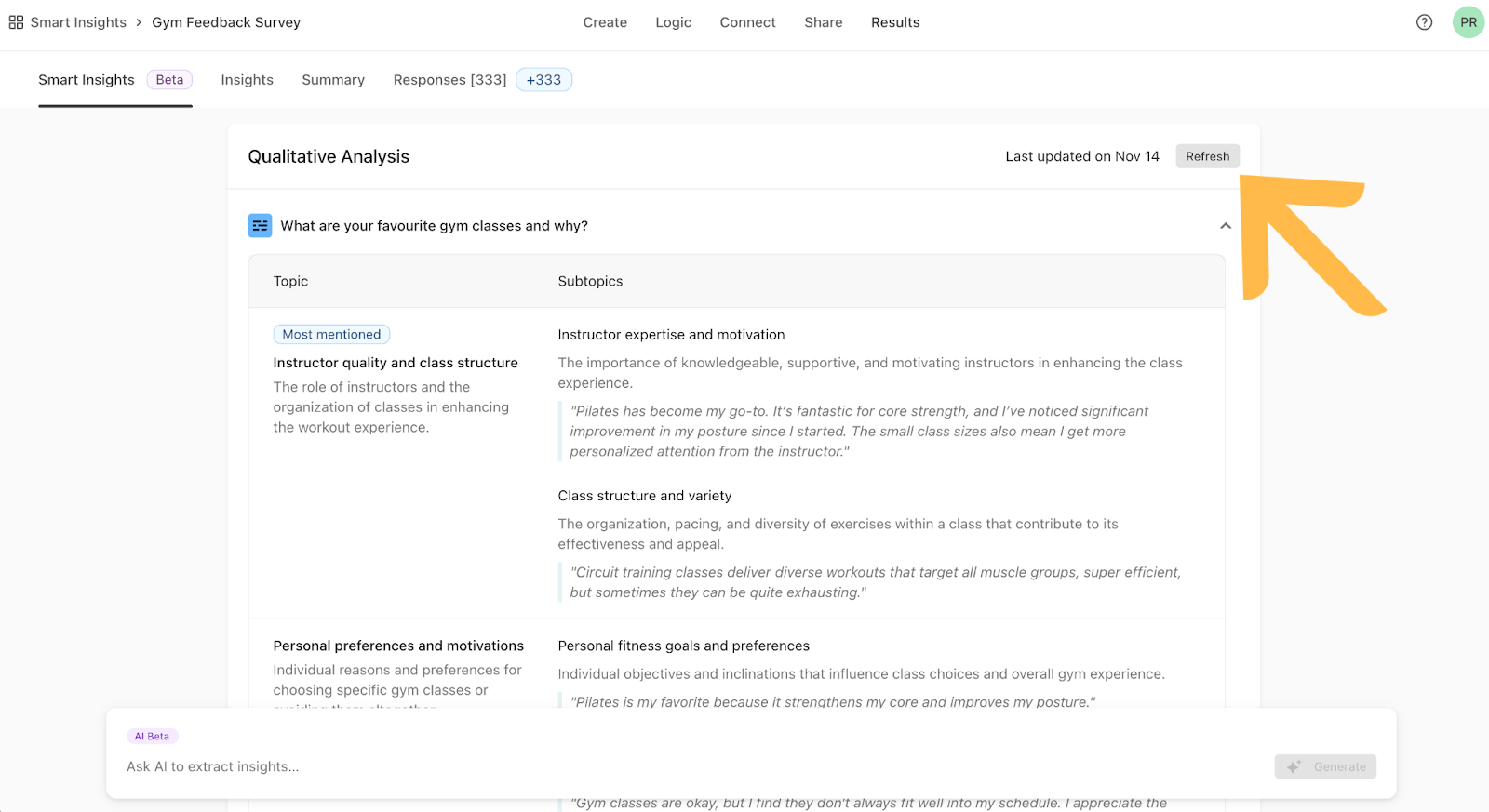
Task: Open the Share menu item
Action: click(824, 22)
